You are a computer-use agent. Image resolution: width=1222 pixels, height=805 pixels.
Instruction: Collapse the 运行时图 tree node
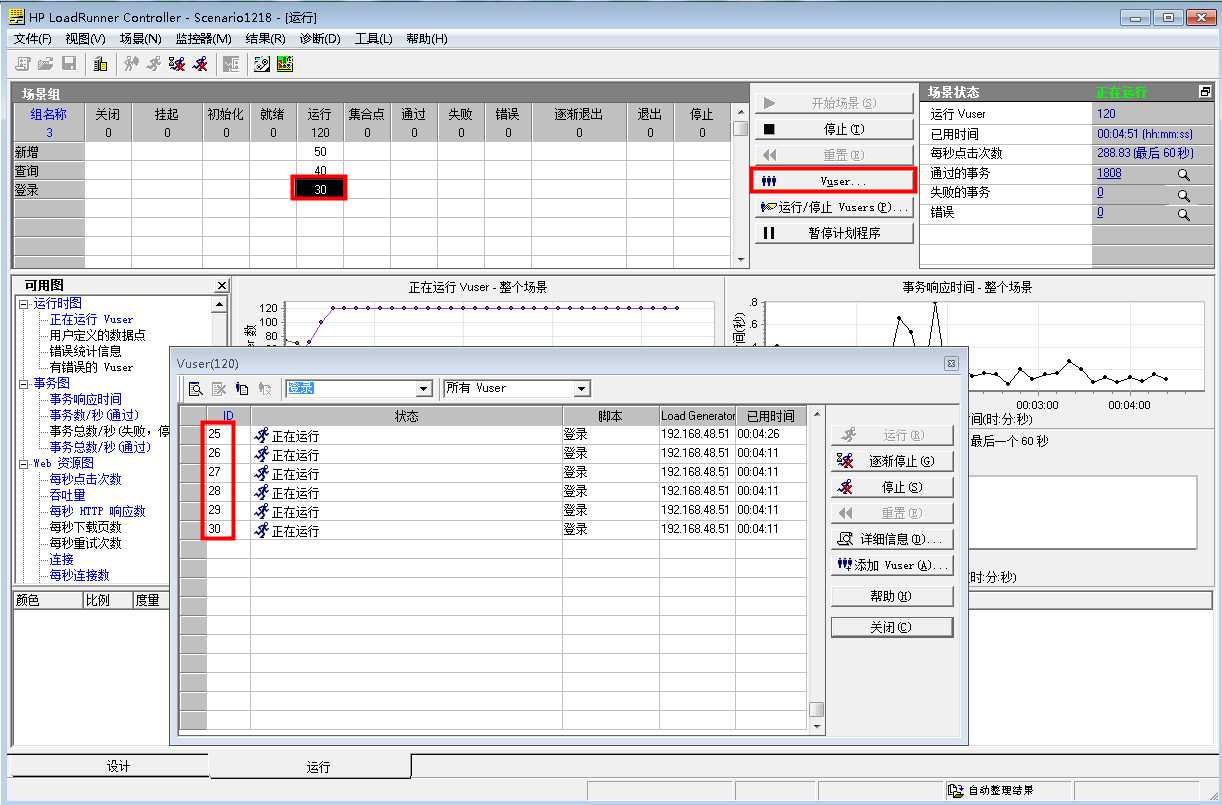[x=23, y=303]
